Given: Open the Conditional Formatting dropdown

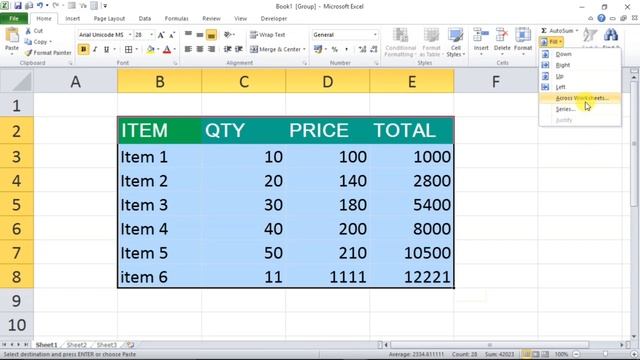Looking at the screenshot, I should point(400,42).
